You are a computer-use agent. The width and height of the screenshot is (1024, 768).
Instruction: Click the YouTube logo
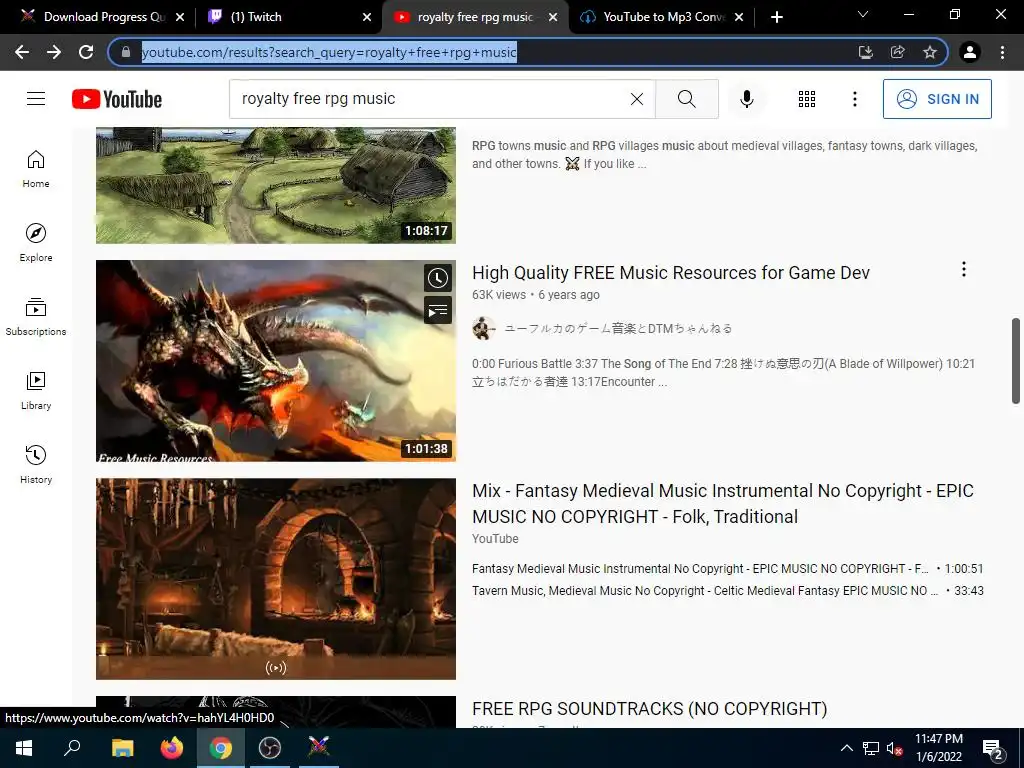tap(117, 99)
